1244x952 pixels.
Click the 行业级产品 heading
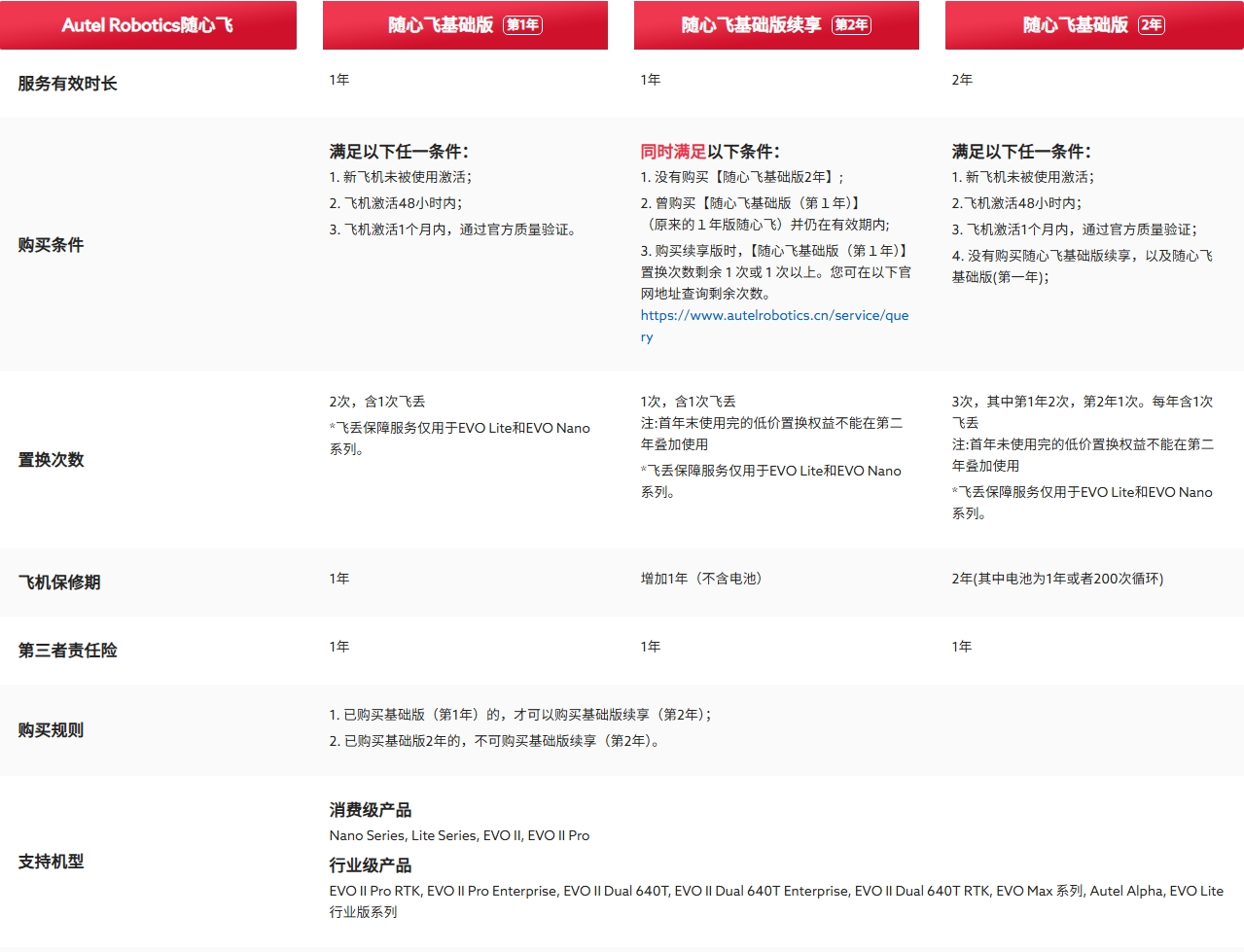[370, 865]
